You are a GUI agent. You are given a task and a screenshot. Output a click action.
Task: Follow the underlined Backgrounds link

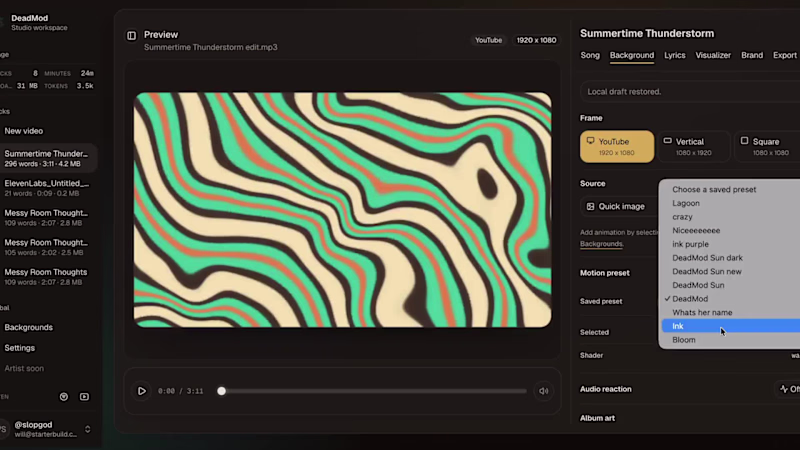(602, 244)
